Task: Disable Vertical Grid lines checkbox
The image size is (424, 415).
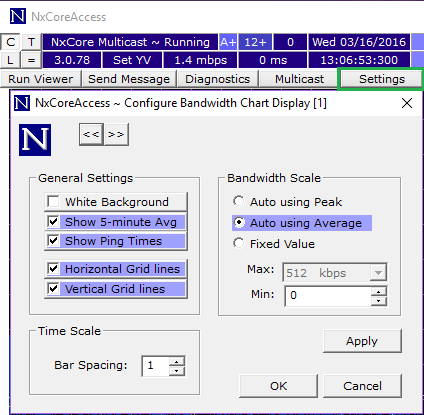Action: click(x=53, y=288)
